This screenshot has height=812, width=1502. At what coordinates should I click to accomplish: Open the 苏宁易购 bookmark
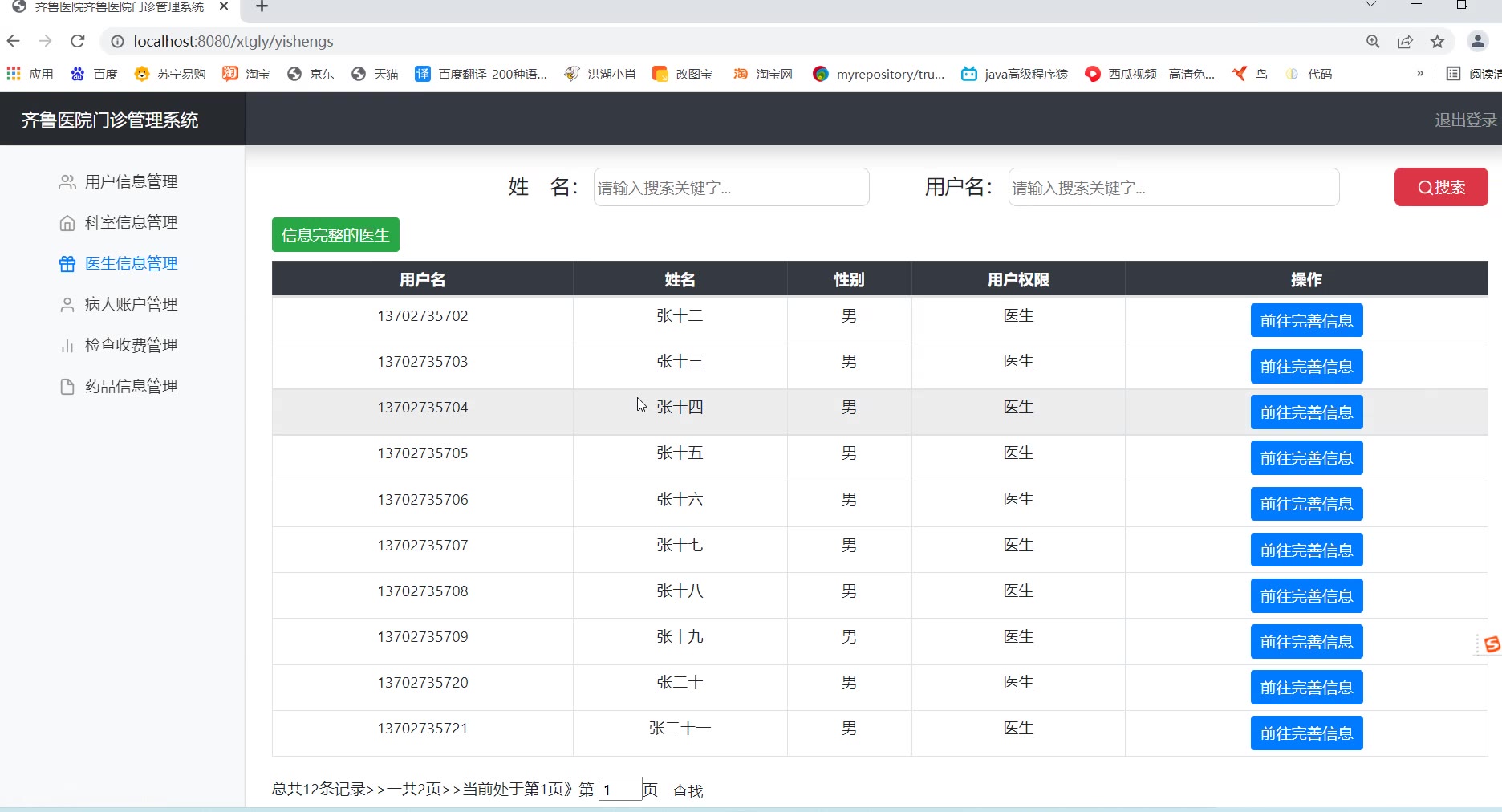click(x=170, y=74)
